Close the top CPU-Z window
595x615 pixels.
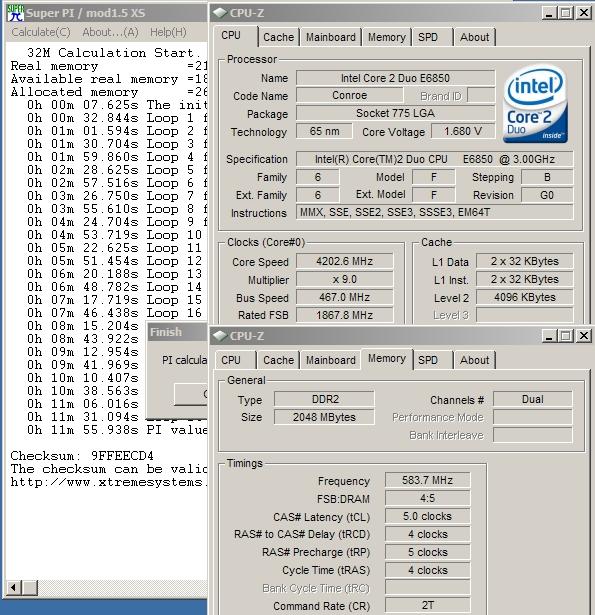click(584, 13)
